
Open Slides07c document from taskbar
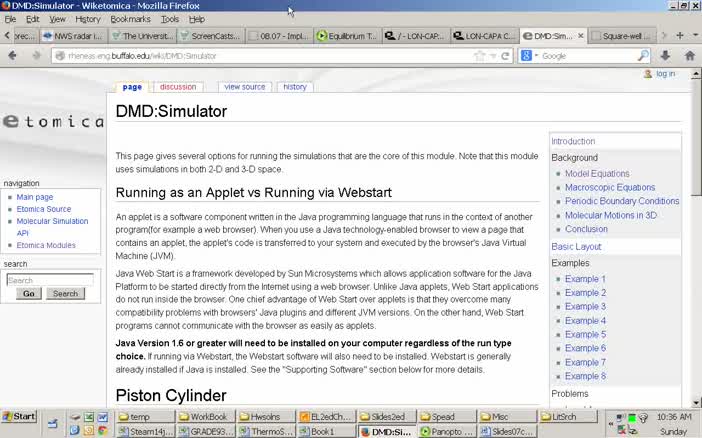pyautogui.click(x=507, y=431)
